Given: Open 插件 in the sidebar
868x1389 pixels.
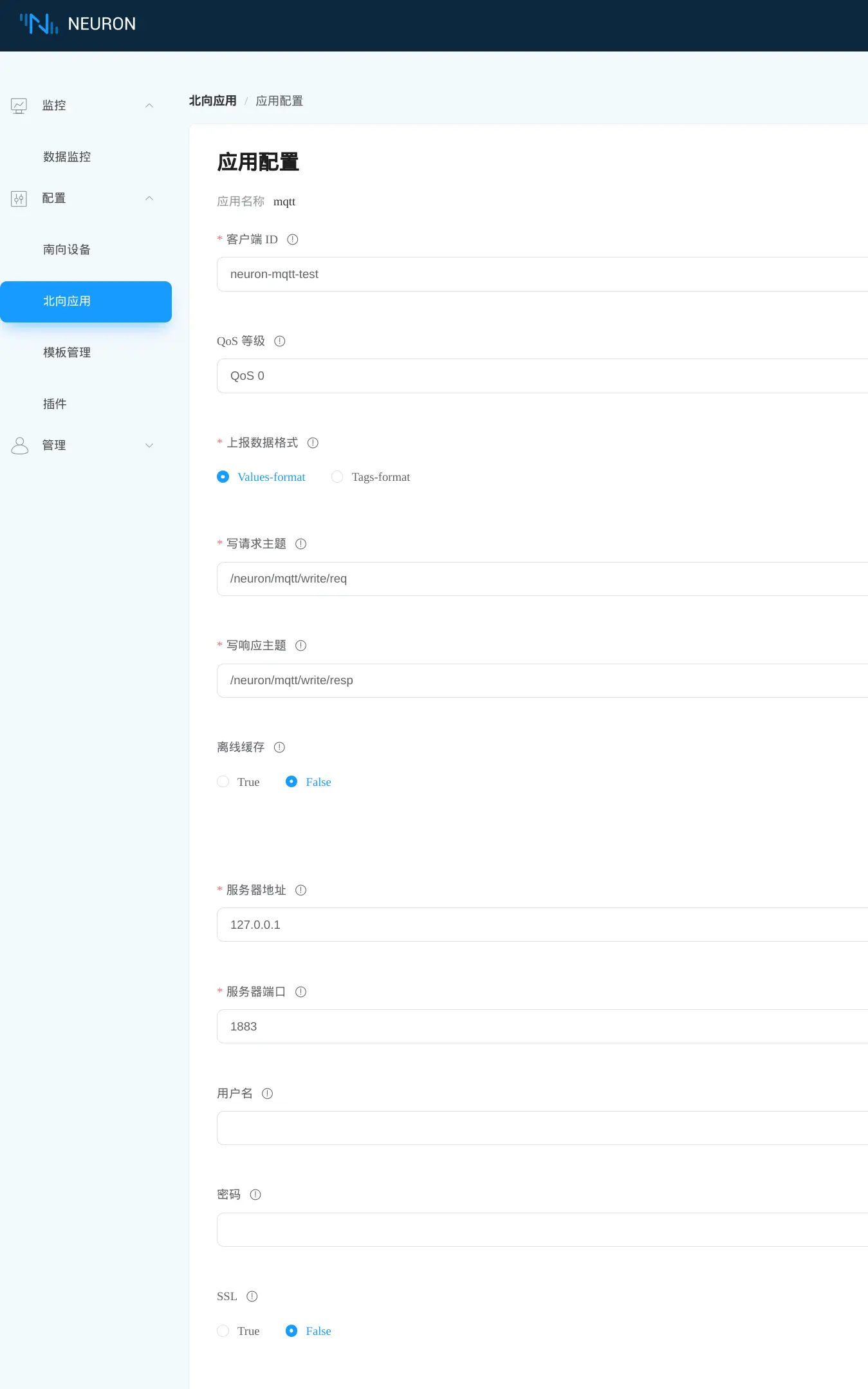Looking at the screenshot, I should (x=55, y=404).
